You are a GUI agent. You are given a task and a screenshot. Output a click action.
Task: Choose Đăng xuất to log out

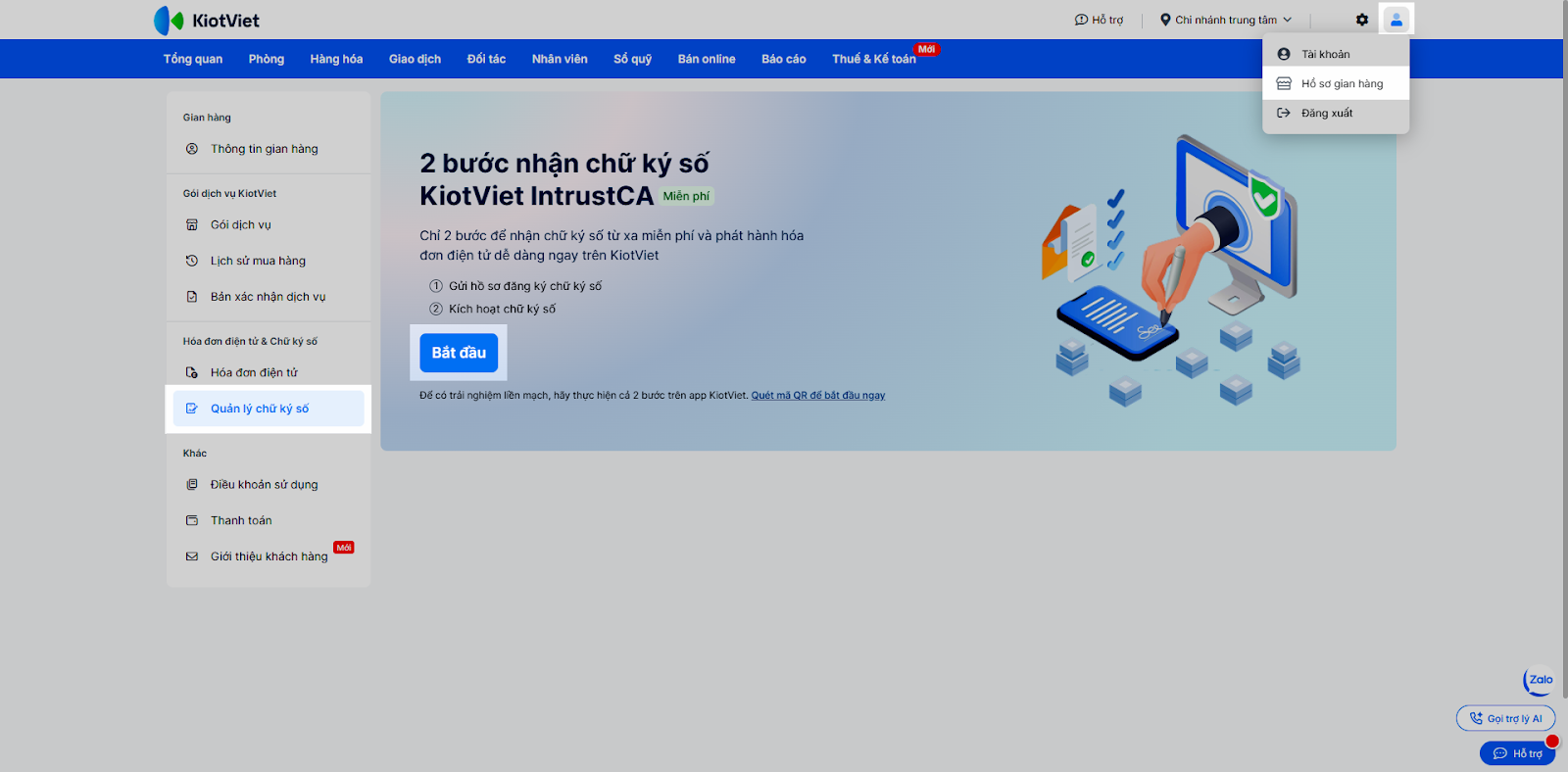1336,114
